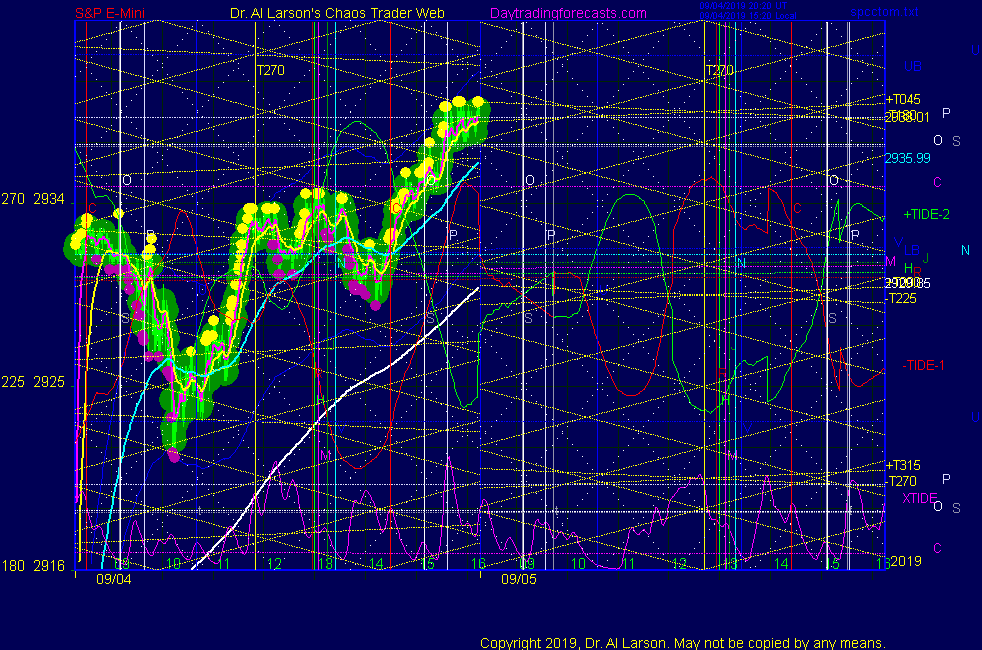Click the '180 2916' price axis label
982x650 pixels.
tap(33, 566)
